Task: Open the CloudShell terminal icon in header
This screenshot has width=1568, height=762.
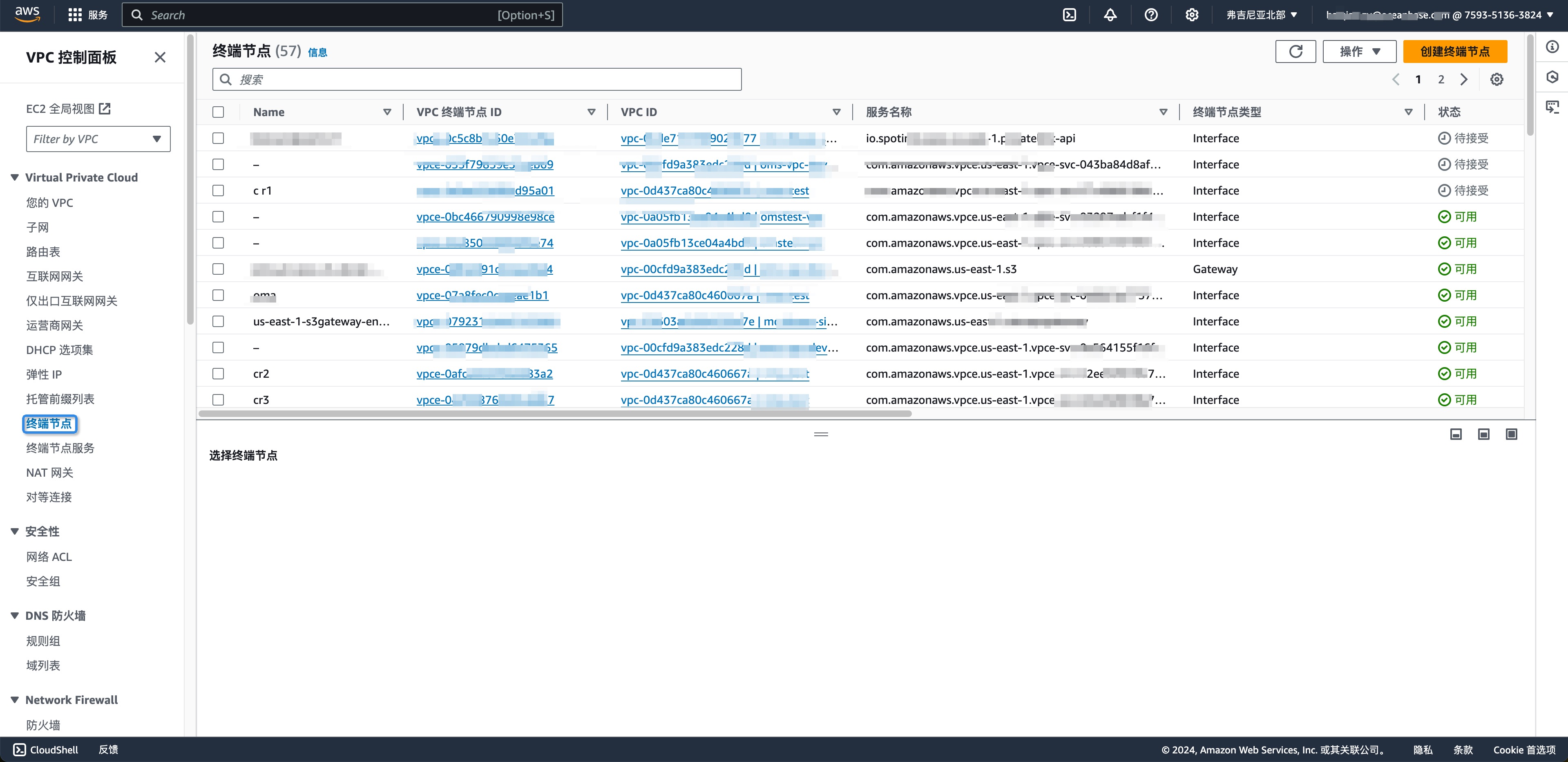Action: click(x=1070, y=15)
